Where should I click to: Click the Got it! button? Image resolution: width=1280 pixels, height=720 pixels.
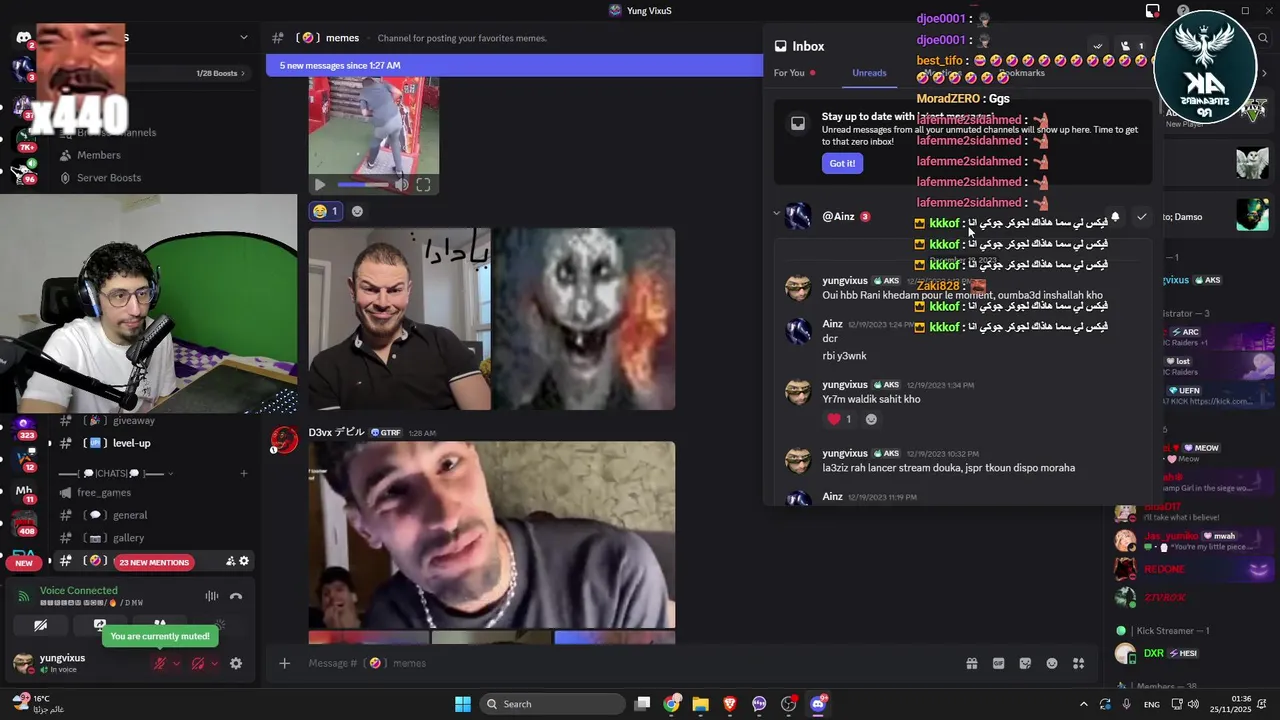tap(842, 163)
